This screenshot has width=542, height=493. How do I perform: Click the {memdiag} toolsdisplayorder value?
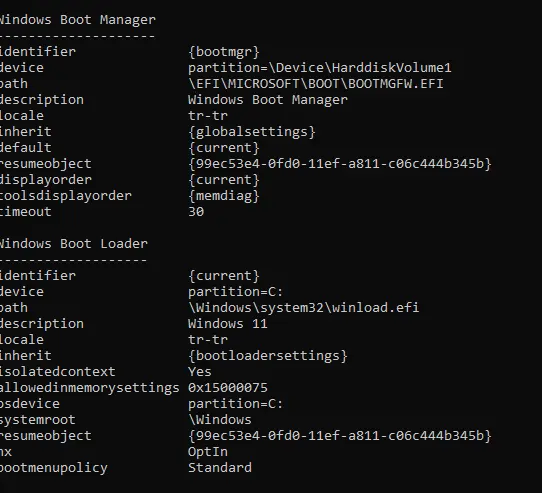tap(224, 196)
